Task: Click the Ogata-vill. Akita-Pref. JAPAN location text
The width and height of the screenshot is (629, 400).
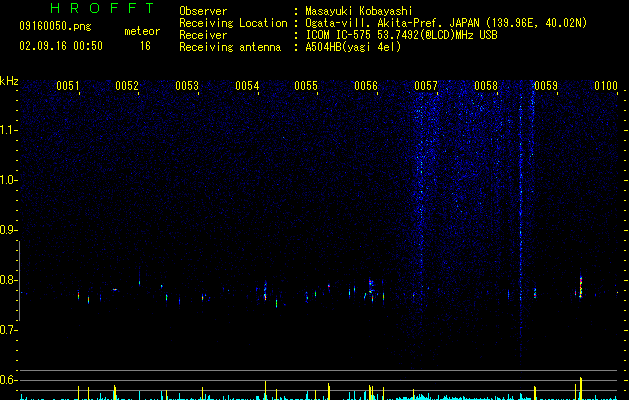Action: coord(446,23)
